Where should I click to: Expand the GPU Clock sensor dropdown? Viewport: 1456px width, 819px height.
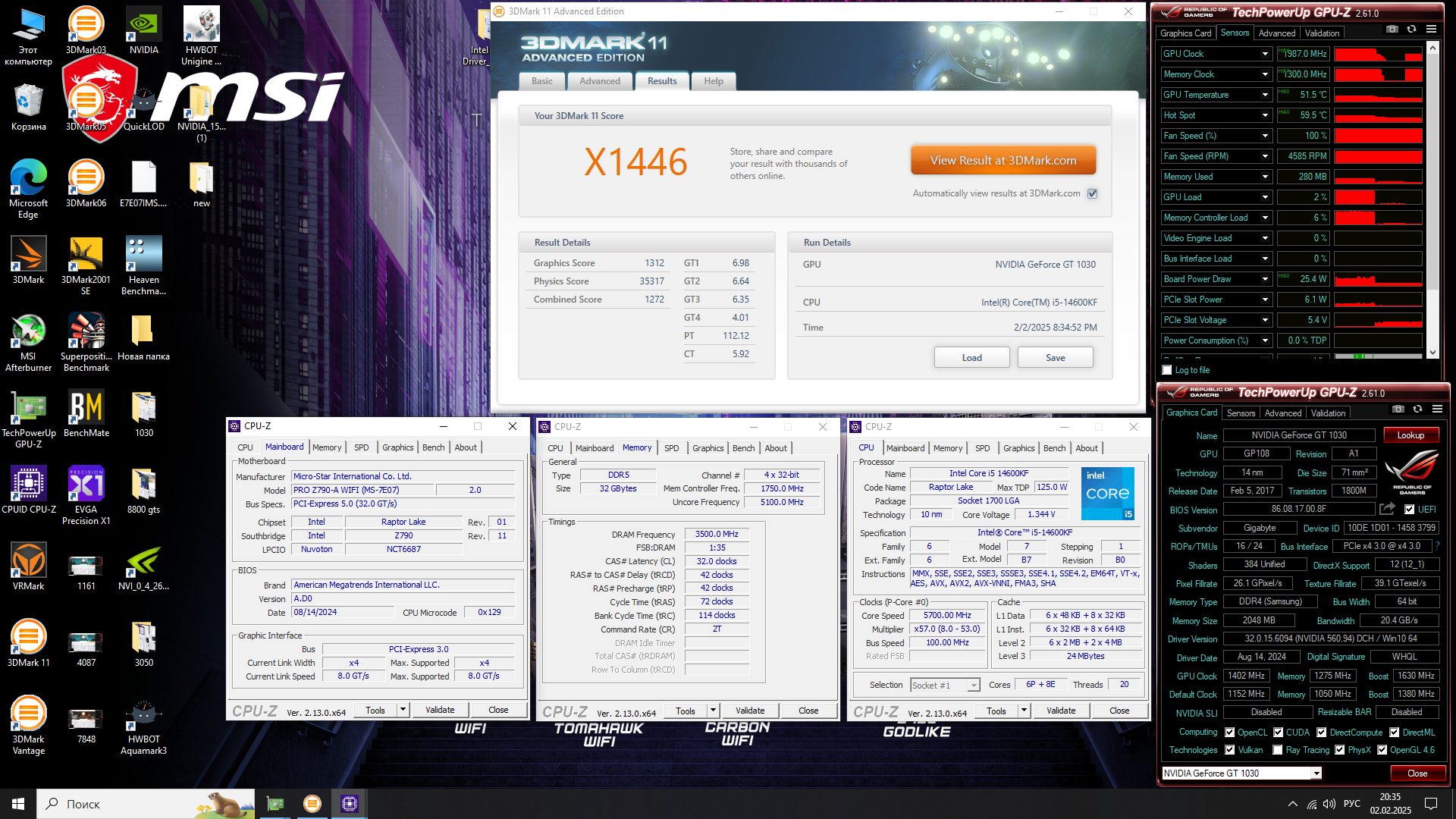1265,54
